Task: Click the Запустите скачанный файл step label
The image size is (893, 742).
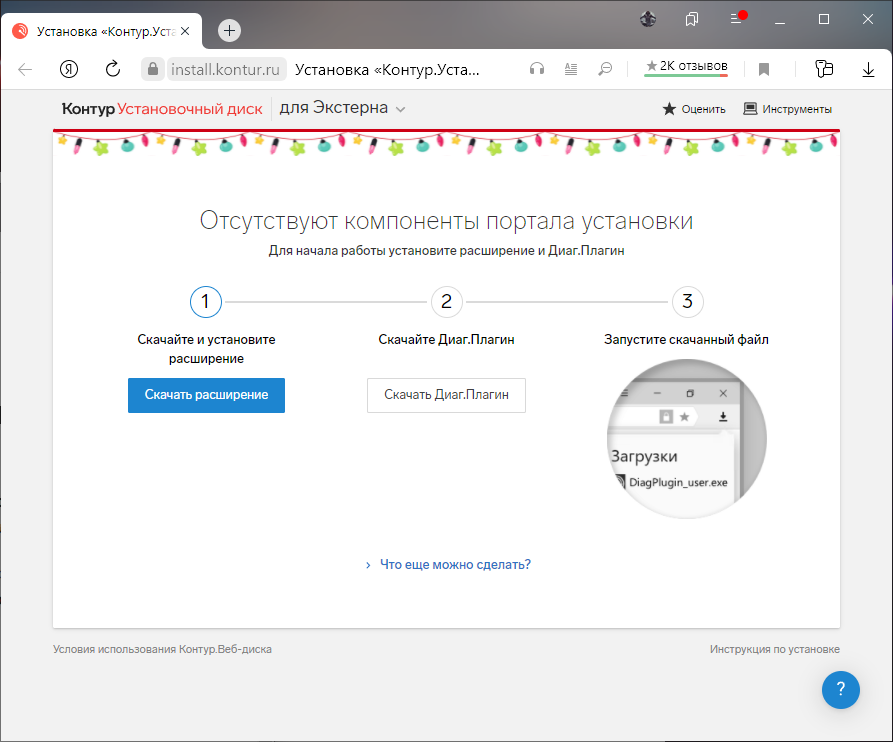Action: click(x=686, y=339)
